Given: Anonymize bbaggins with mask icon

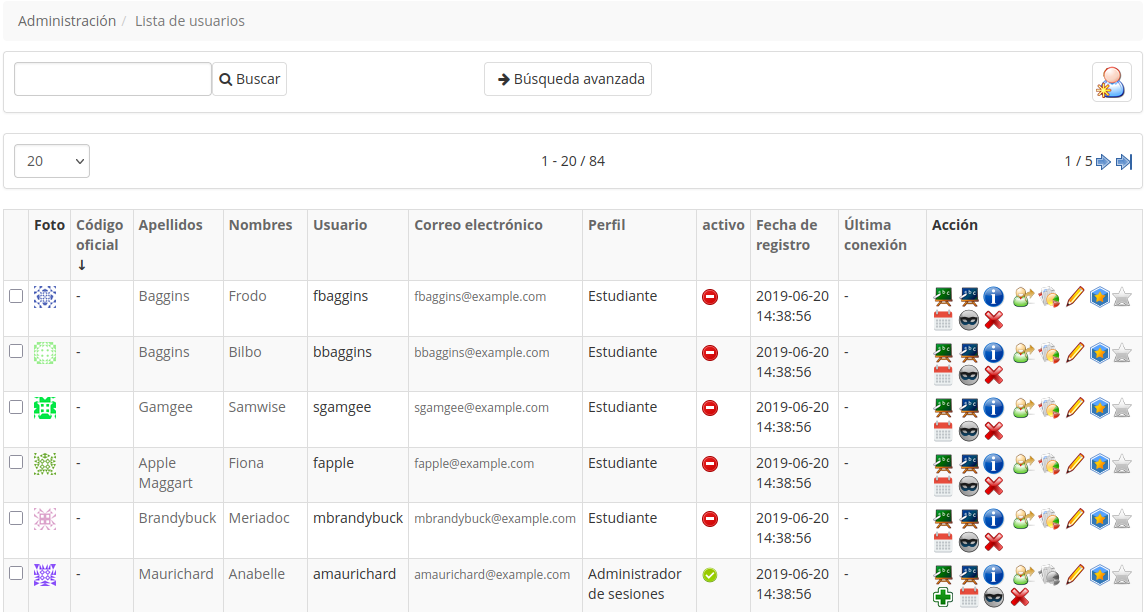Looking at the screenshot, I should 969,376.
